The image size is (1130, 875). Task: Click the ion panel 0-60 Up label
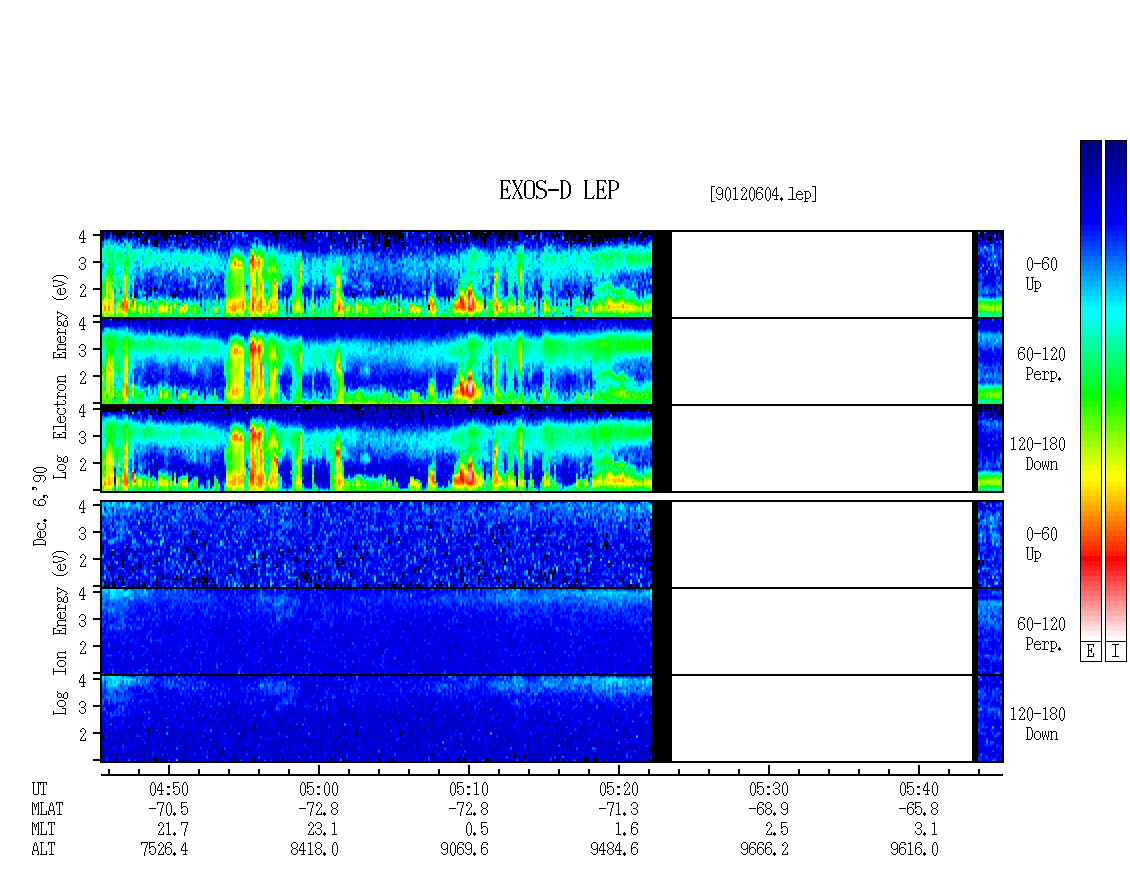pos(1041,544)
